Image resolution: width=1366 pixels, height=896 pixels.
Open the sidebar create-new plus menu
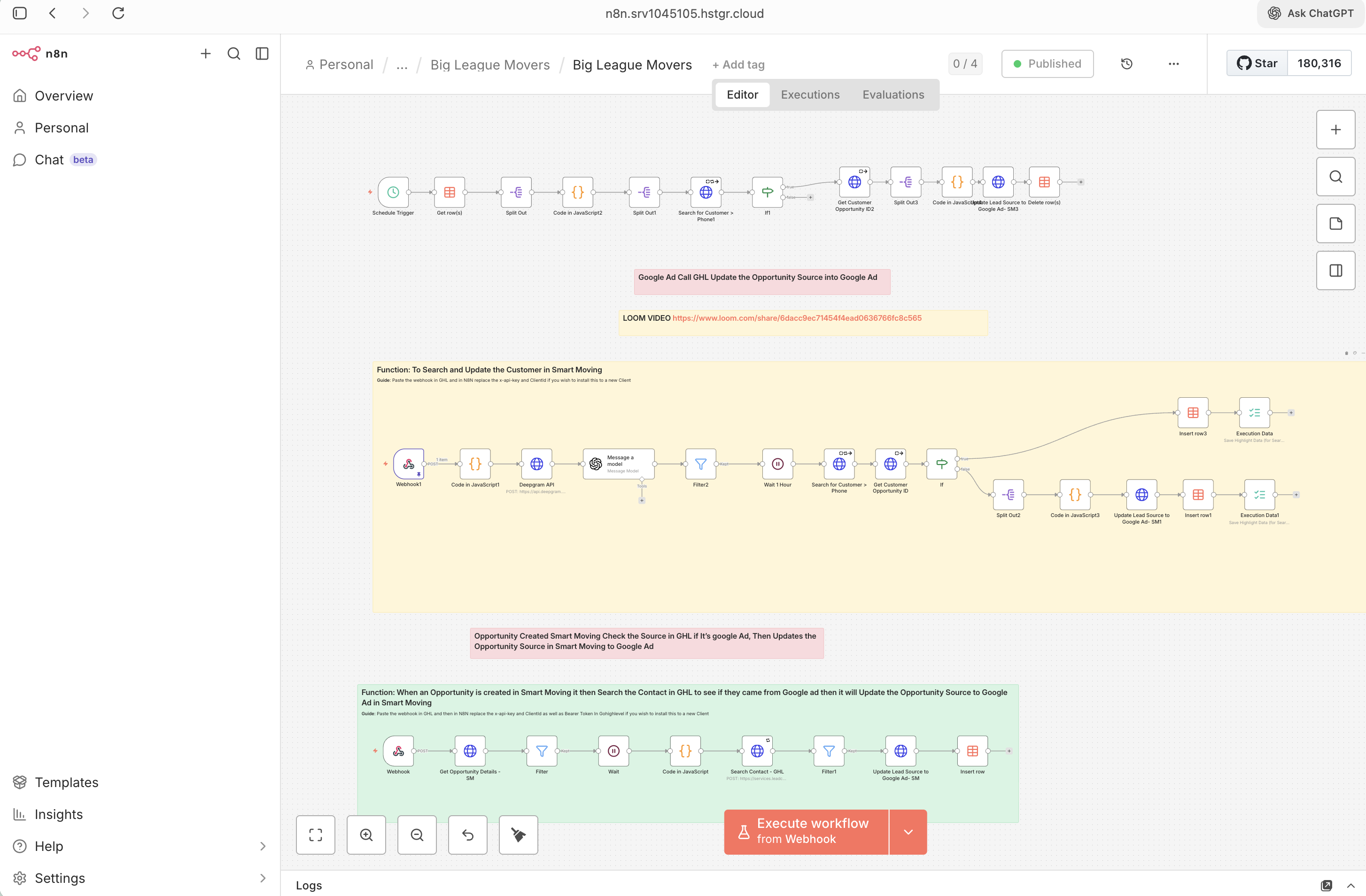coord(205,54)
